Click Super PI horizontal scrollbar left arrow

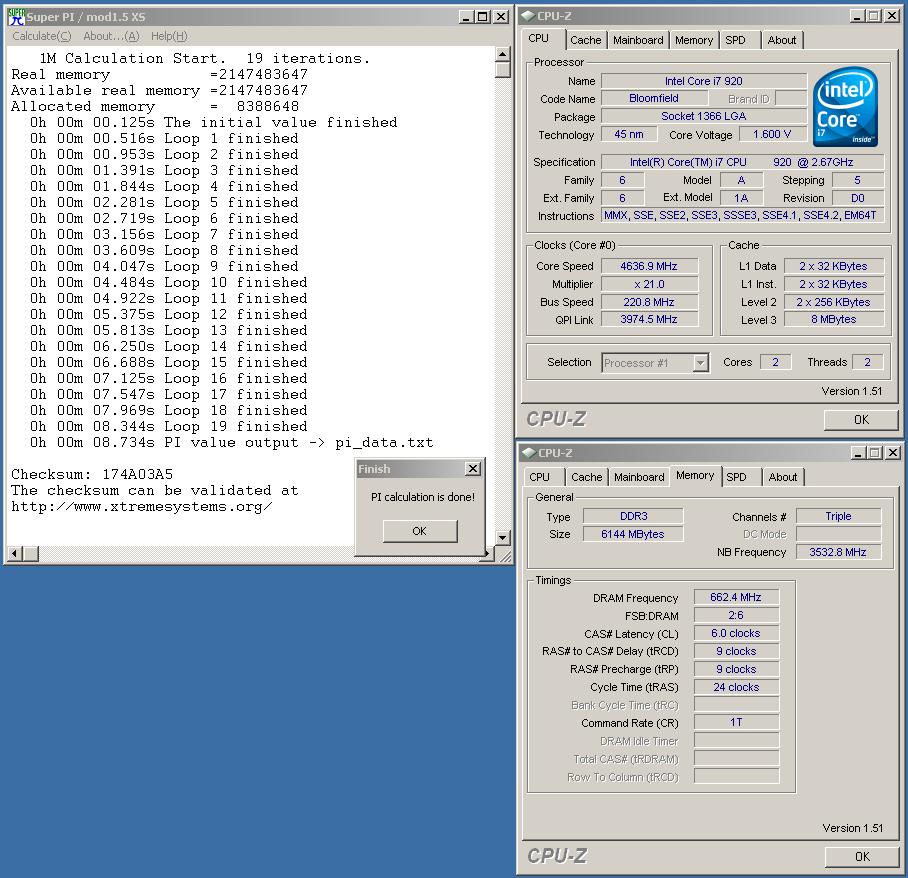pyautogui.click(x=15, y=554)
